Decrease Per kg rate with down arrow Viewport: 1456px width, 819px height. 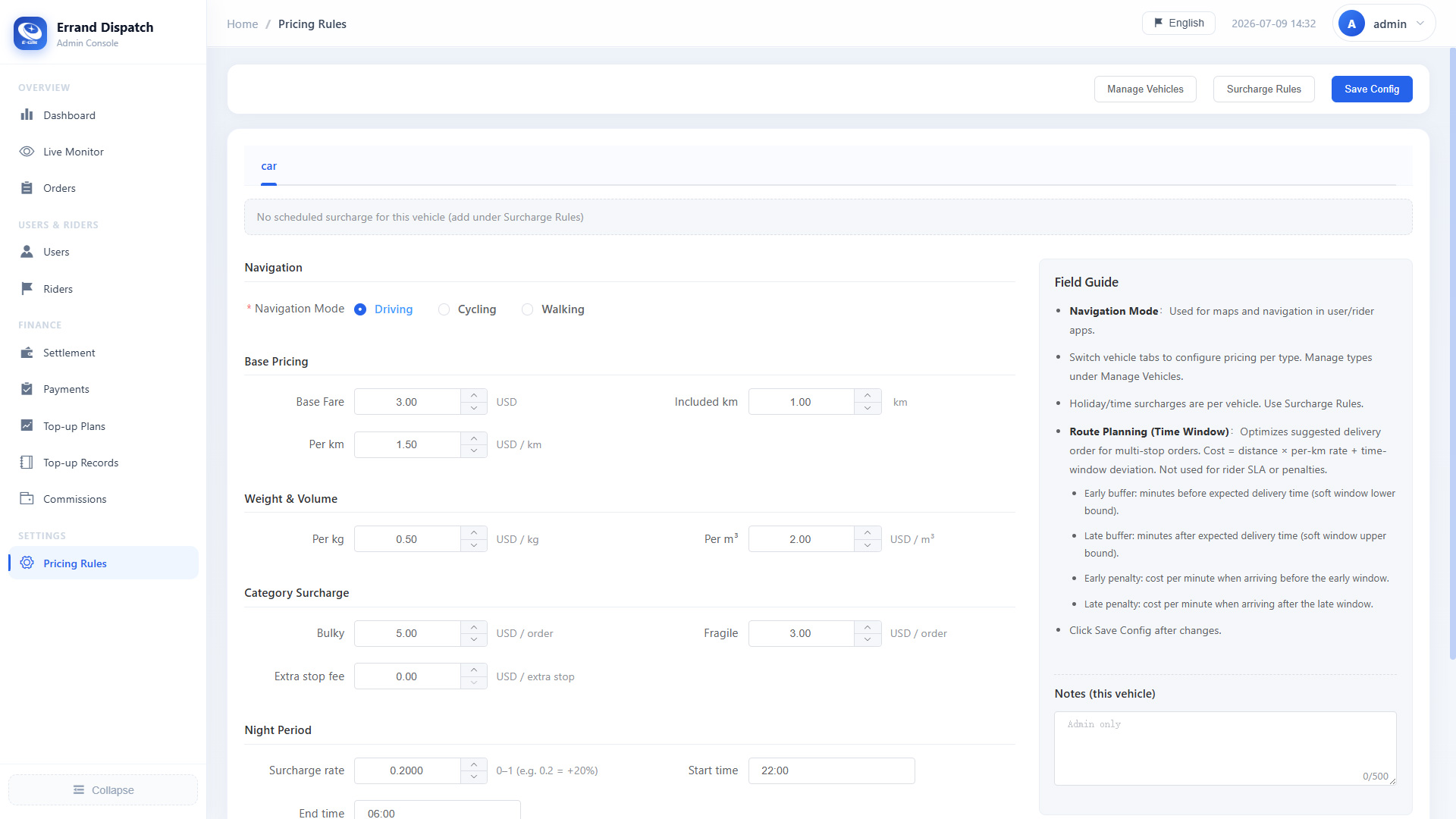point(474,545)
